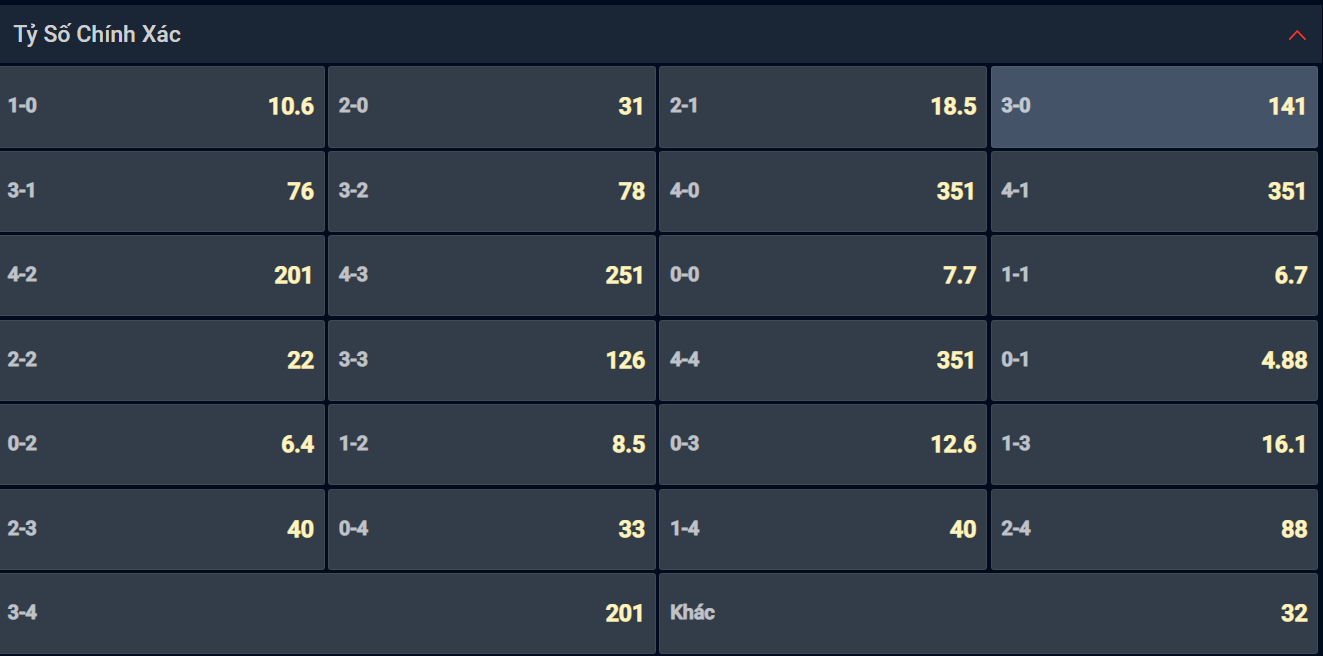Choose the 2-1 score at 18.5
1323x656 pixels.
click(x=823, y=107)
